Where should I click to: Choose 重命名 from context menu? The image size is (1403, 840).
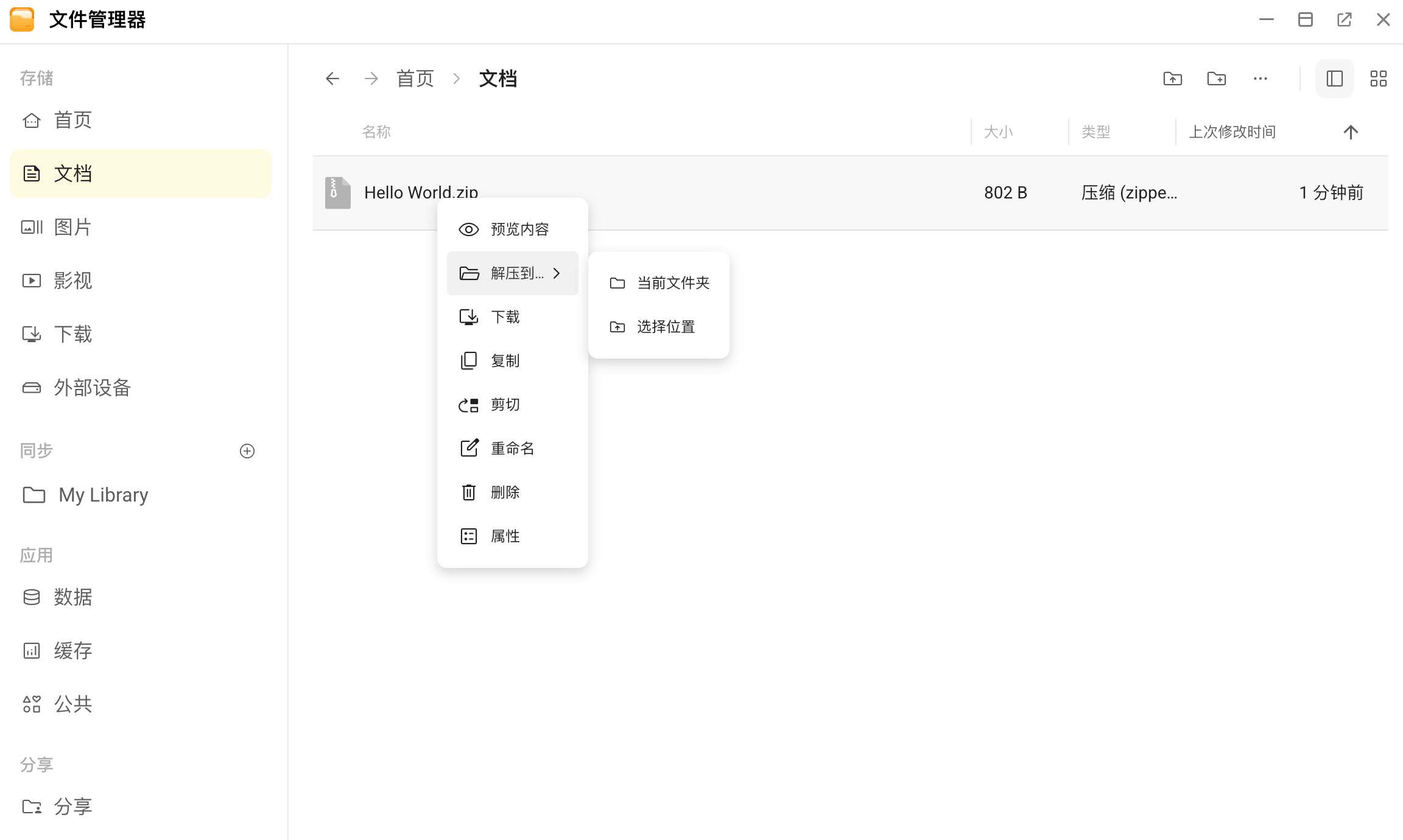pos(513,449)
